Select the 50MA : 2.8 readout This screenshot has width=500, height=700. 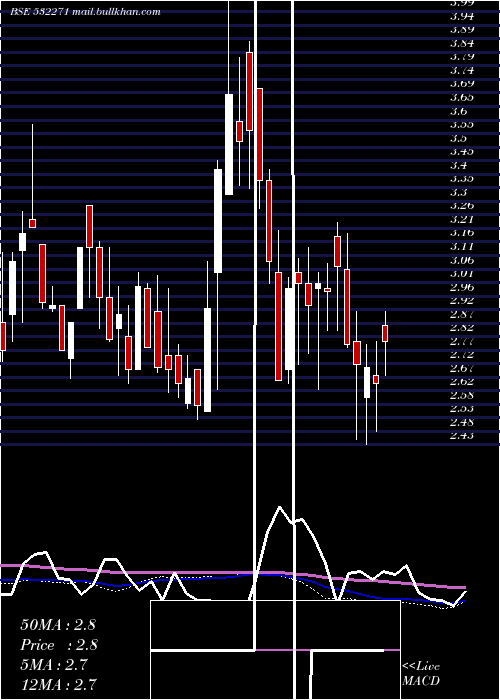click(x=58, y=625)
